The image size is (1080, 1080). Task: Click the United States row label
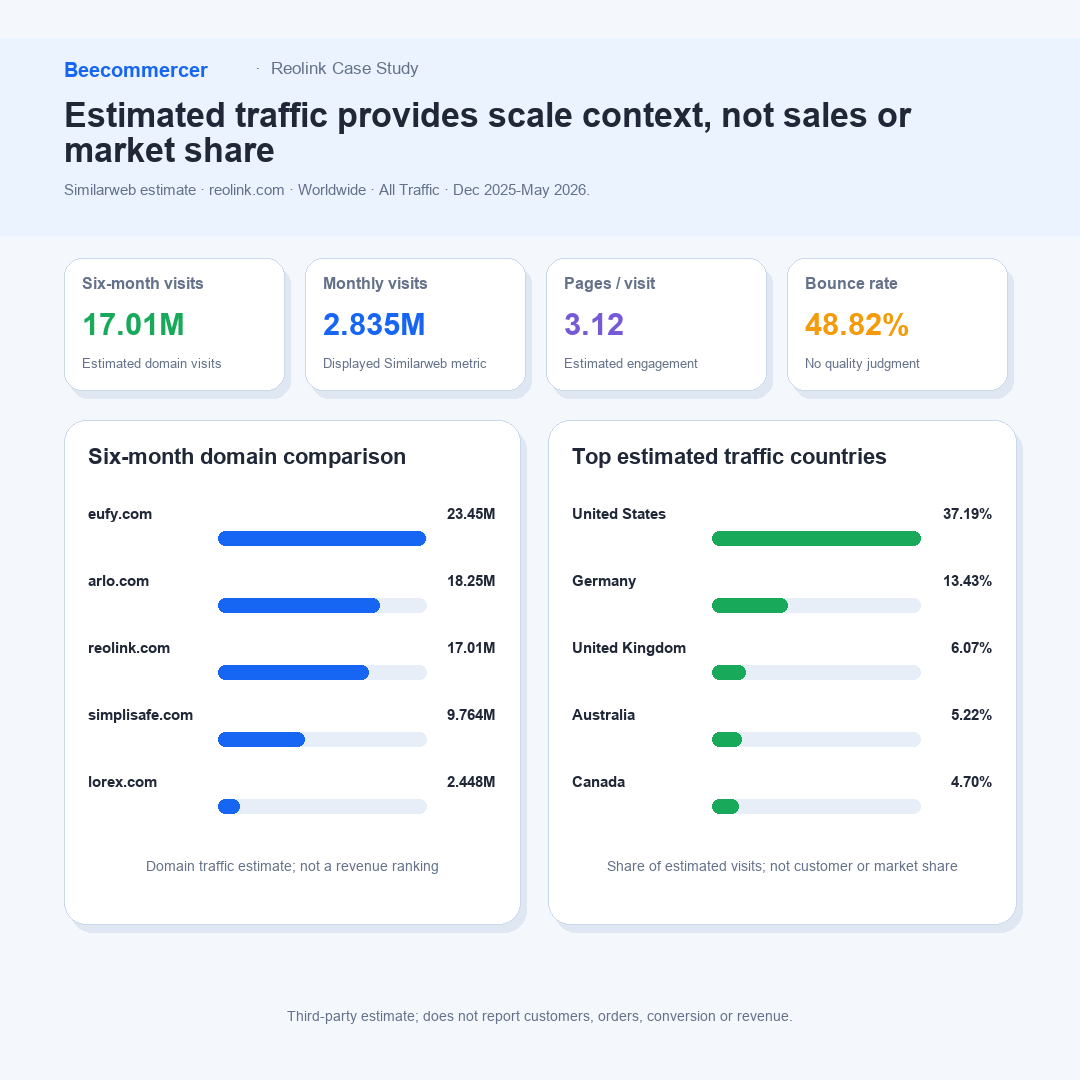[619, 514]
